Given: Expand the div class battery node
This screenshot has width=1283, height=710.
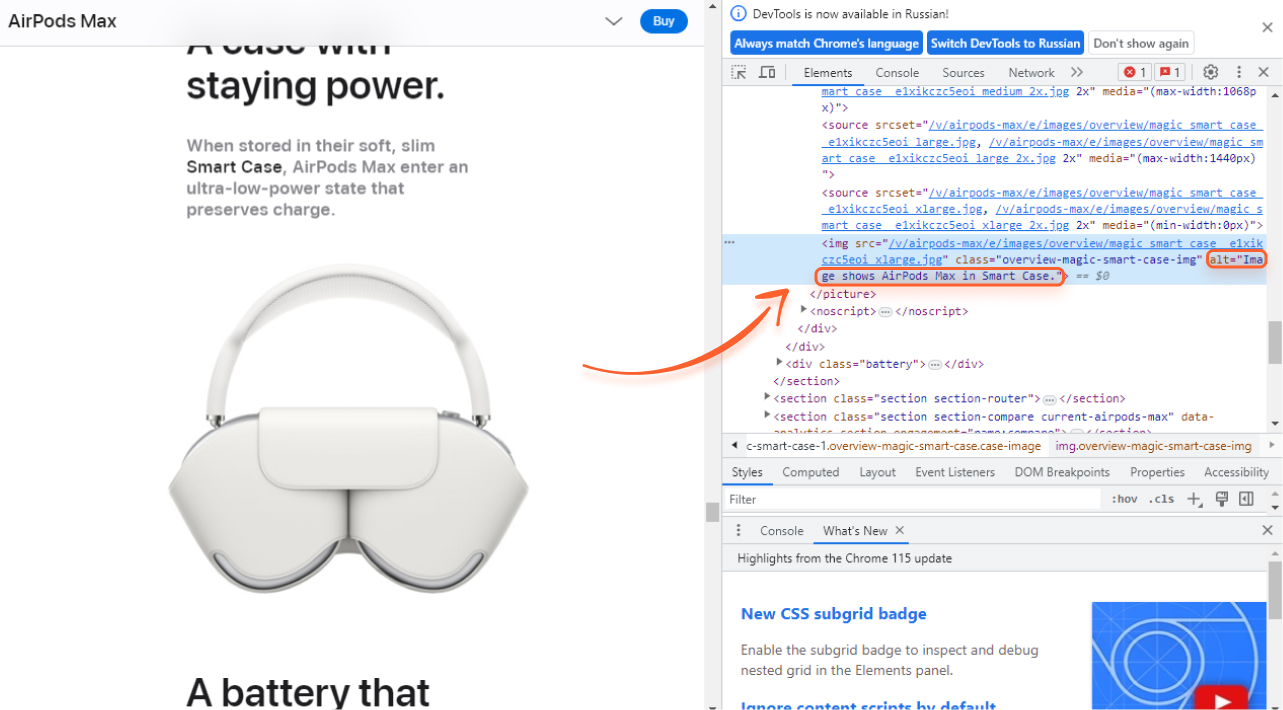Looking at the screenshot, I should (x=780, y=363).
